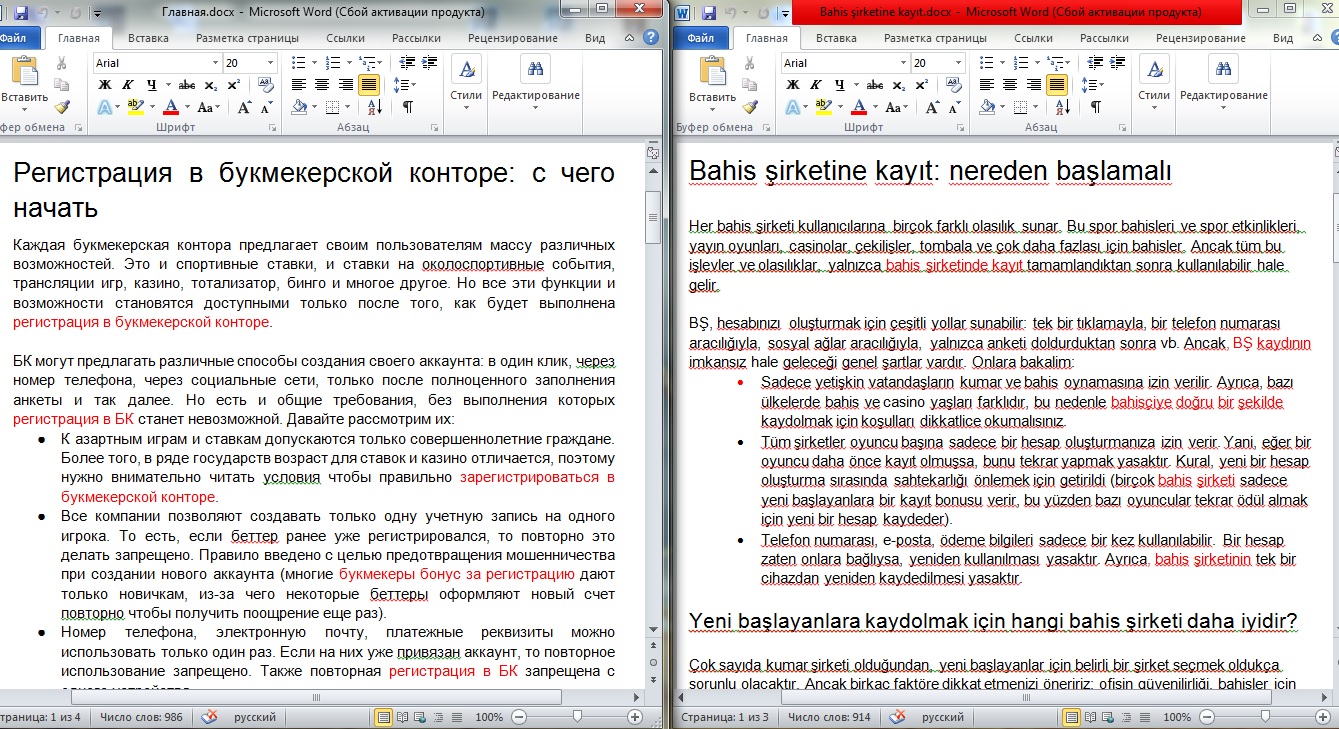
Task: Click superscript in Bahis şirketine kayıt window
Action: click(x=921, y=85)
